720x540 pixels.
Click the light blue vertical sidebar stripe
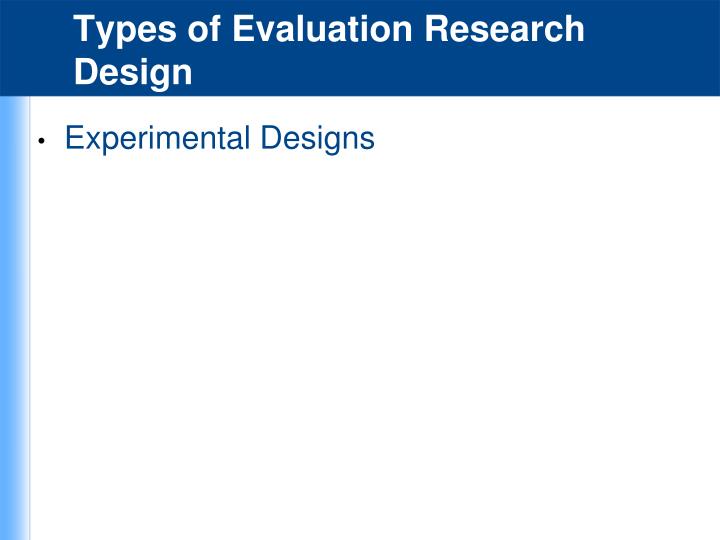pos(14,318)
